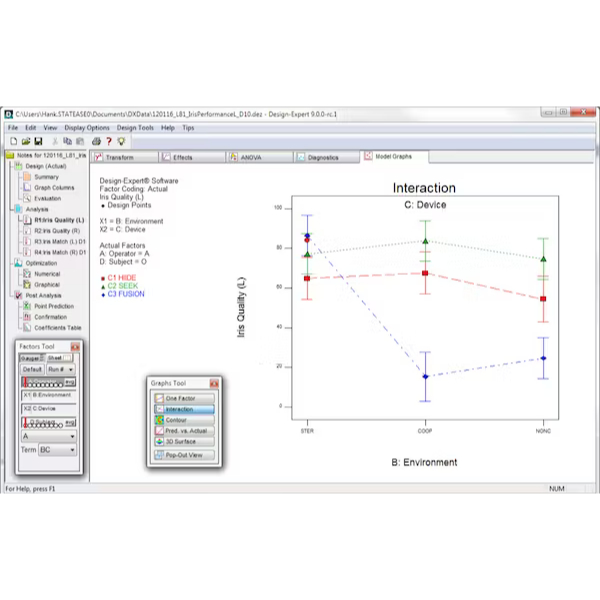Image resolution: width=600 pixels, height=600 pixels.
Task: Select R1:Iris Quality (L) tree node
Action: (x=59, y=220)
